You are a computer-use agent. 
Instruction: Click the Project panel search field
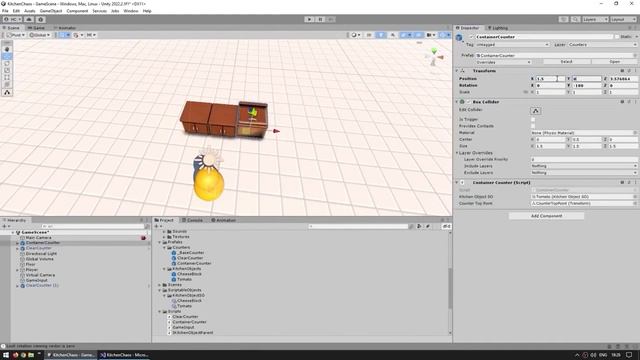pyautogui.click(x=358, y=226)
